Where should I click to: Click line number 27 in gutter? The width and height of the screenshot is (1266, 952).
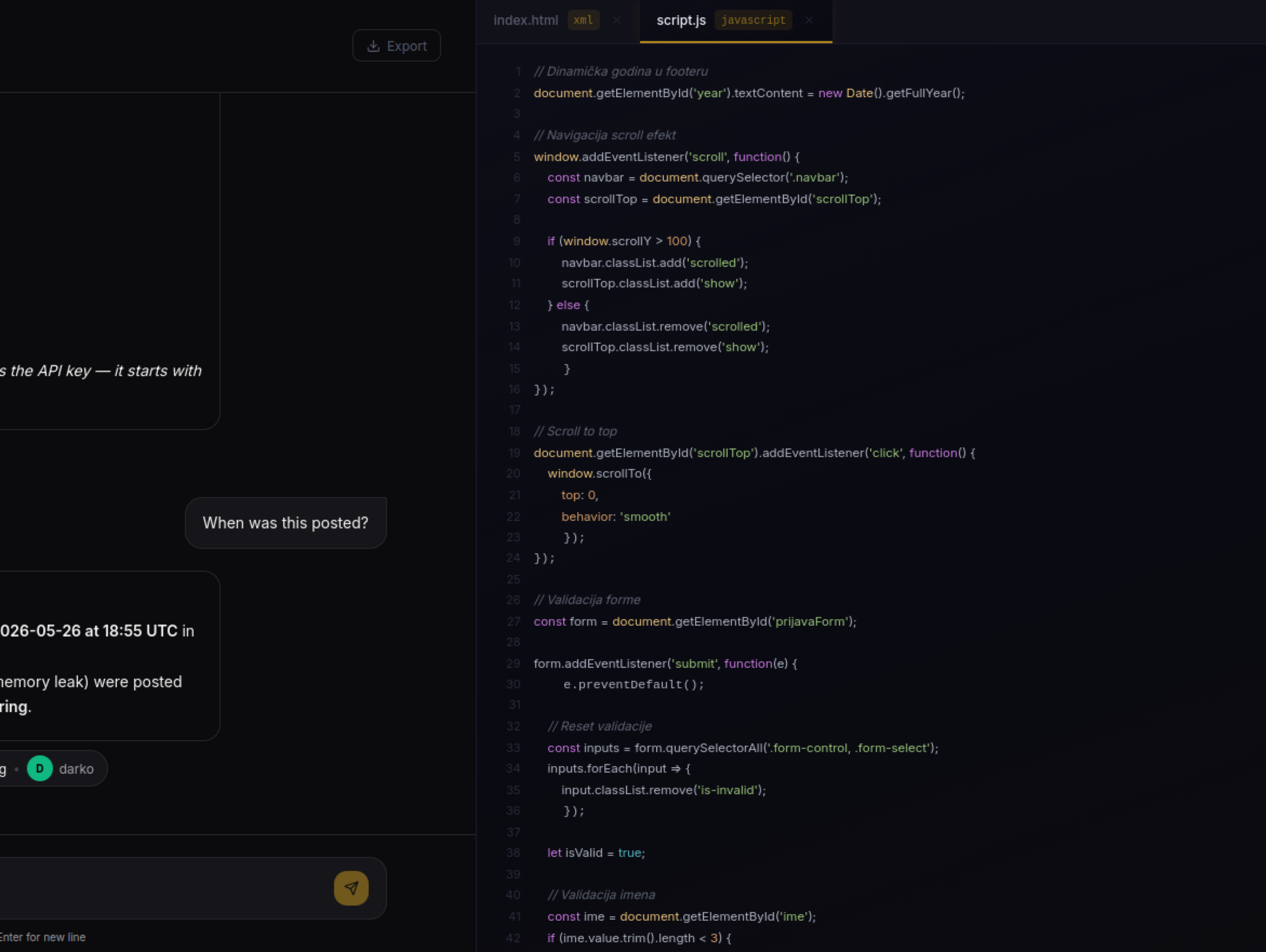(x=514, y=621)
